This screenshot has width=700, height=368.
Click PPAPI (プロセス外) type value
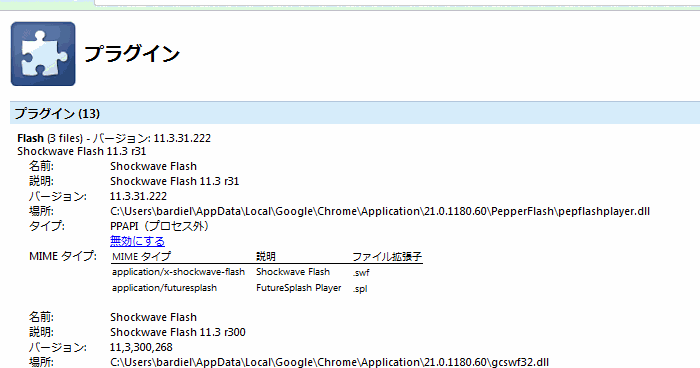pyautogui.click(x=159, y=226)
